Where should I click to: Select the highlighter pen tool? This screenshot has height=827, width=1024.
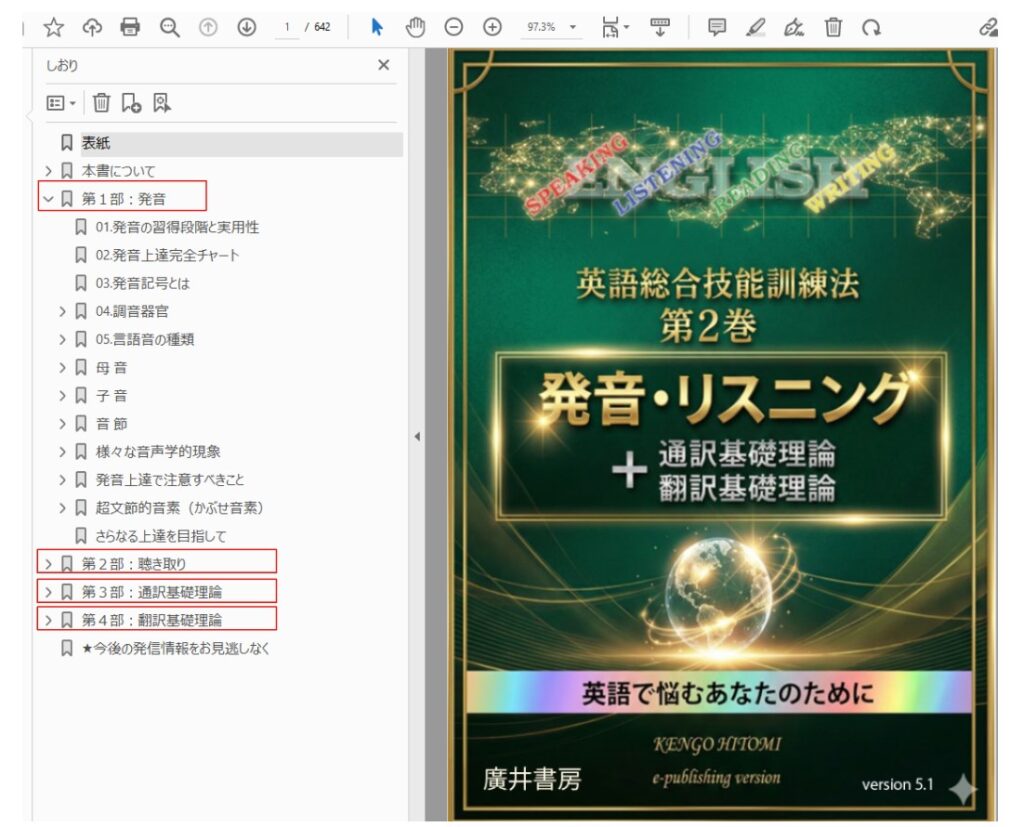(x=756, y=28)
